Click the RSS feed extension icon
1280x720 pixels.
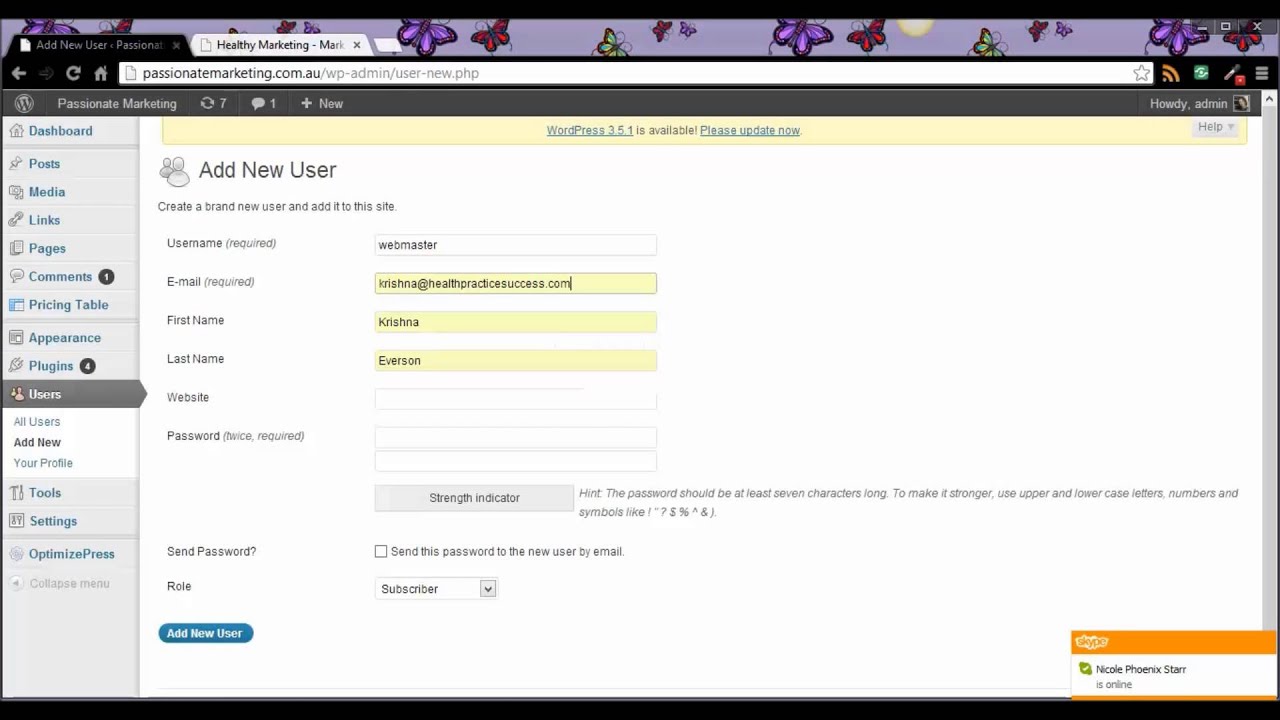coord(1171,73)
